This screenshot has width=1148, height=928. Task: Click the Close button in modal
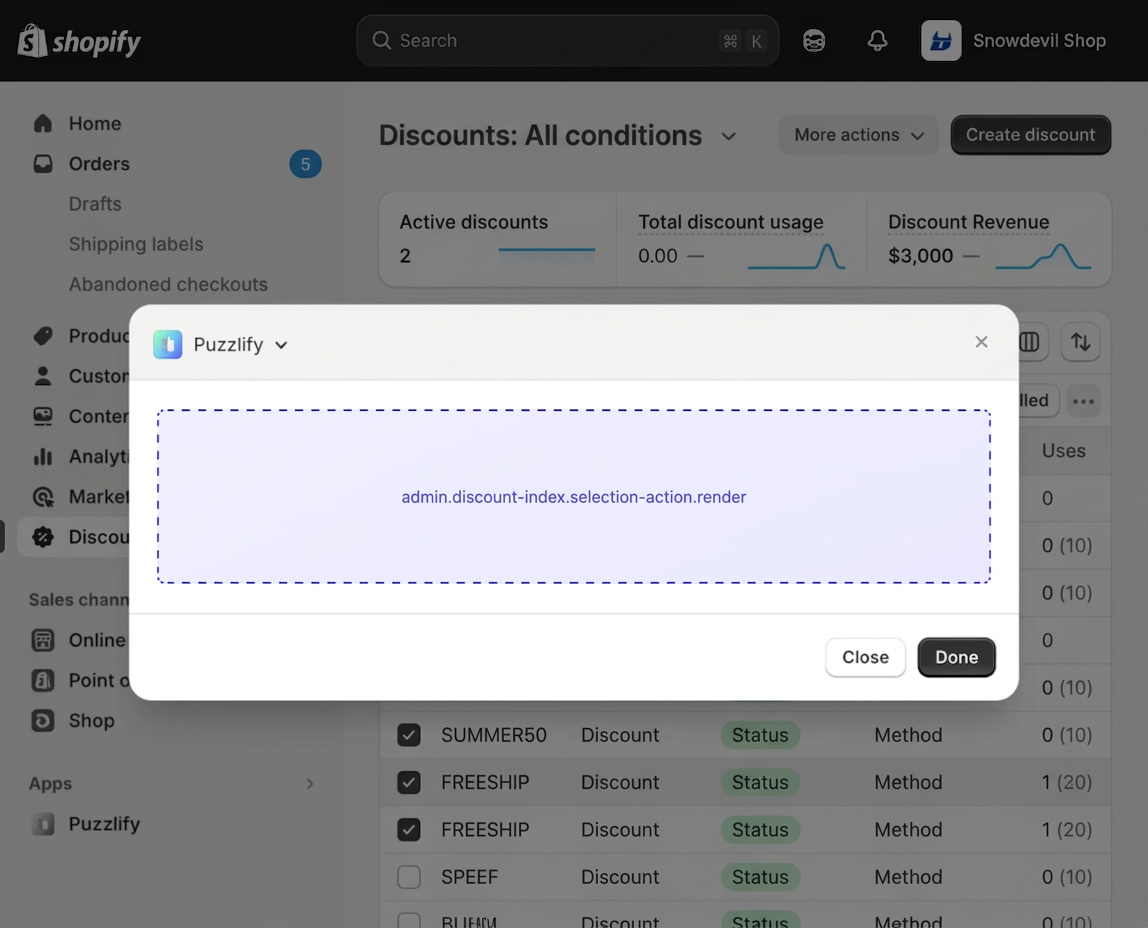pos(865,657)
